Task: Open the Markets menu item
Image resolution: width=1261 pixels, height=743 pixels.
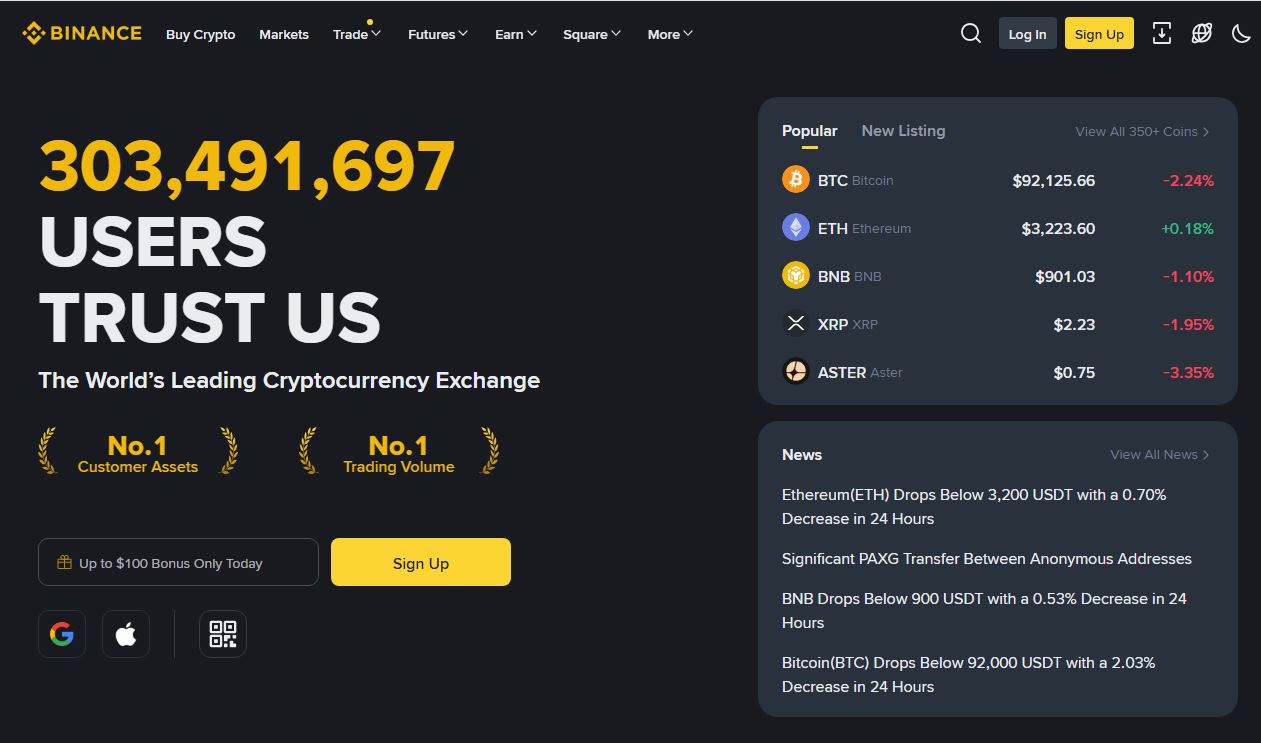Action: click(284, 34)
